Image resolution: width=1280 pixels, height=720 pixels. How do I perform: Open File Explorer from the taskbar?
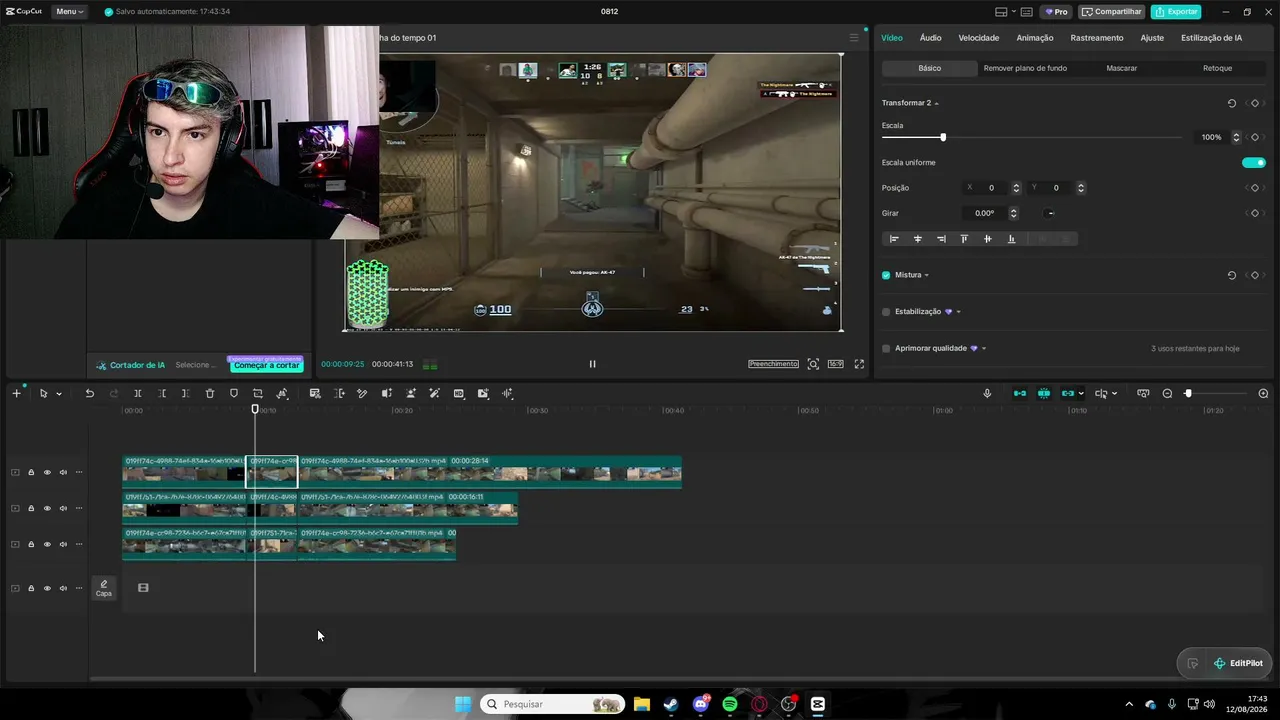[x=641, y=704]
